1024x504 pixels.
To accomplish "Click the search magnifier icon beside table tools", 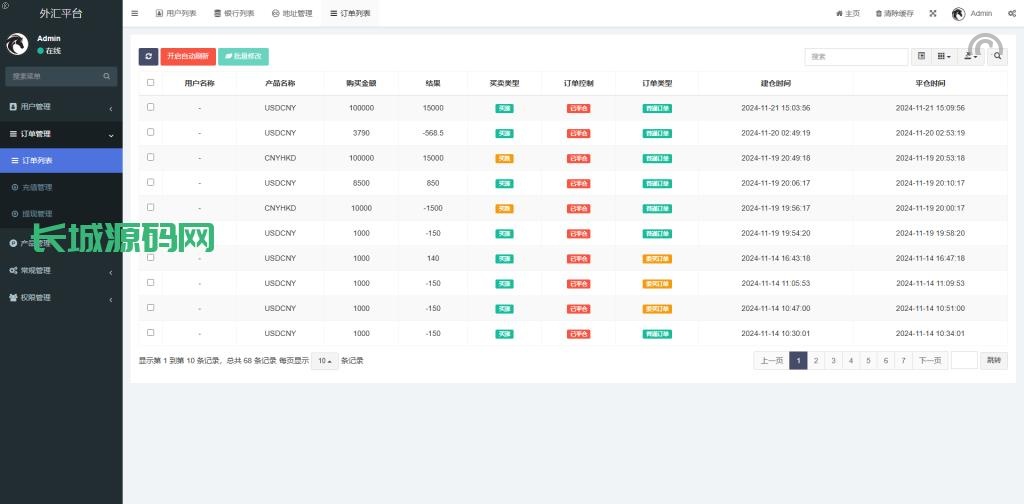I will tap(998, 57).
